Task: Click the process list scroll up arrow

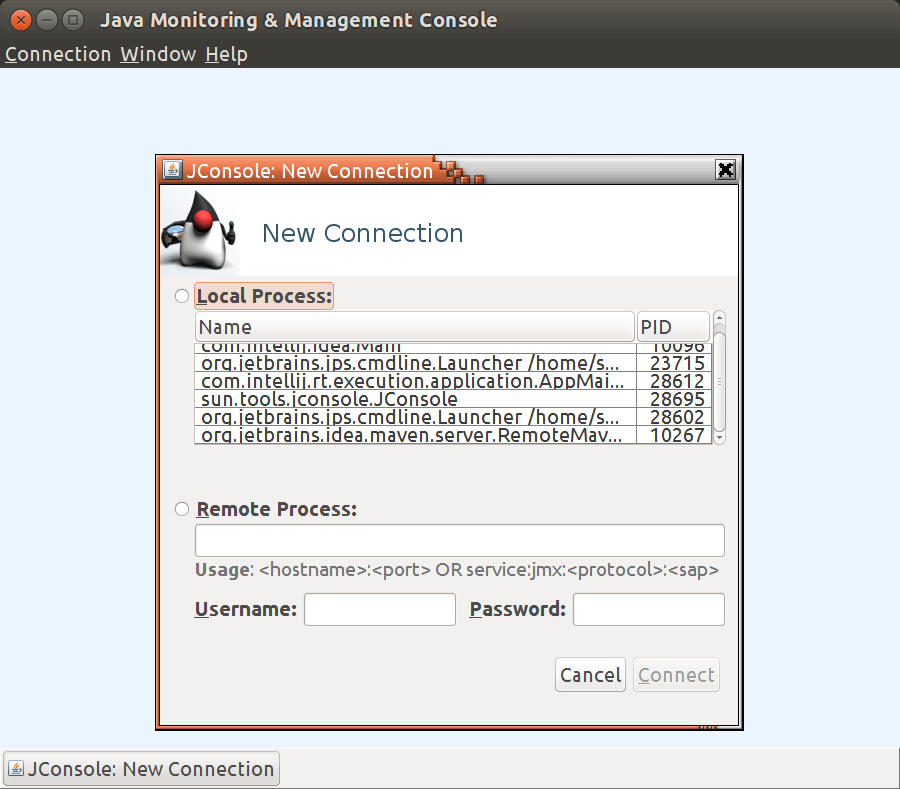Action: pyautogui.click(x=719, y=317)
